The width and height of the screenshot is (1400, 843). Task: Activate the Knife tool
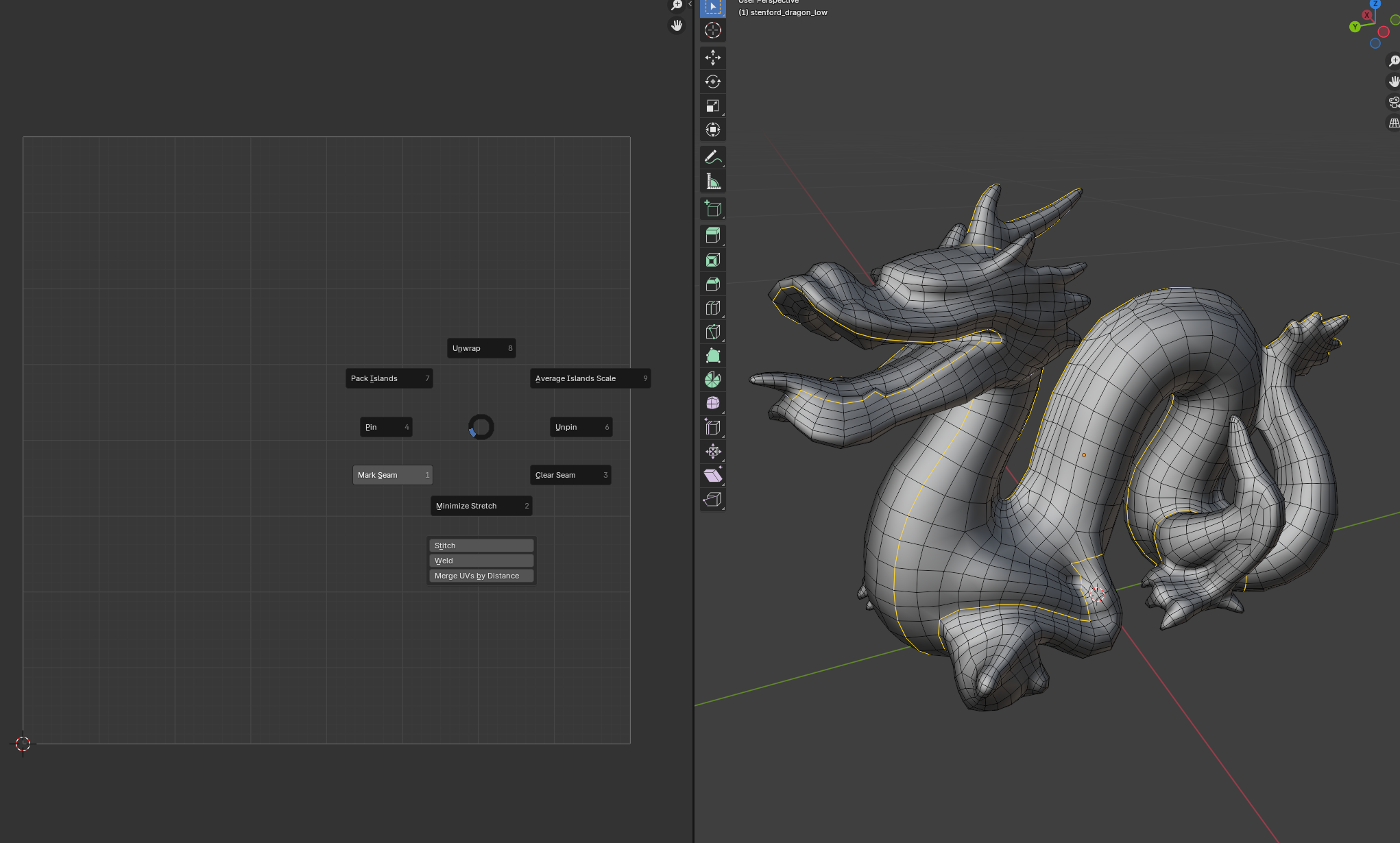tap(712, 332)
